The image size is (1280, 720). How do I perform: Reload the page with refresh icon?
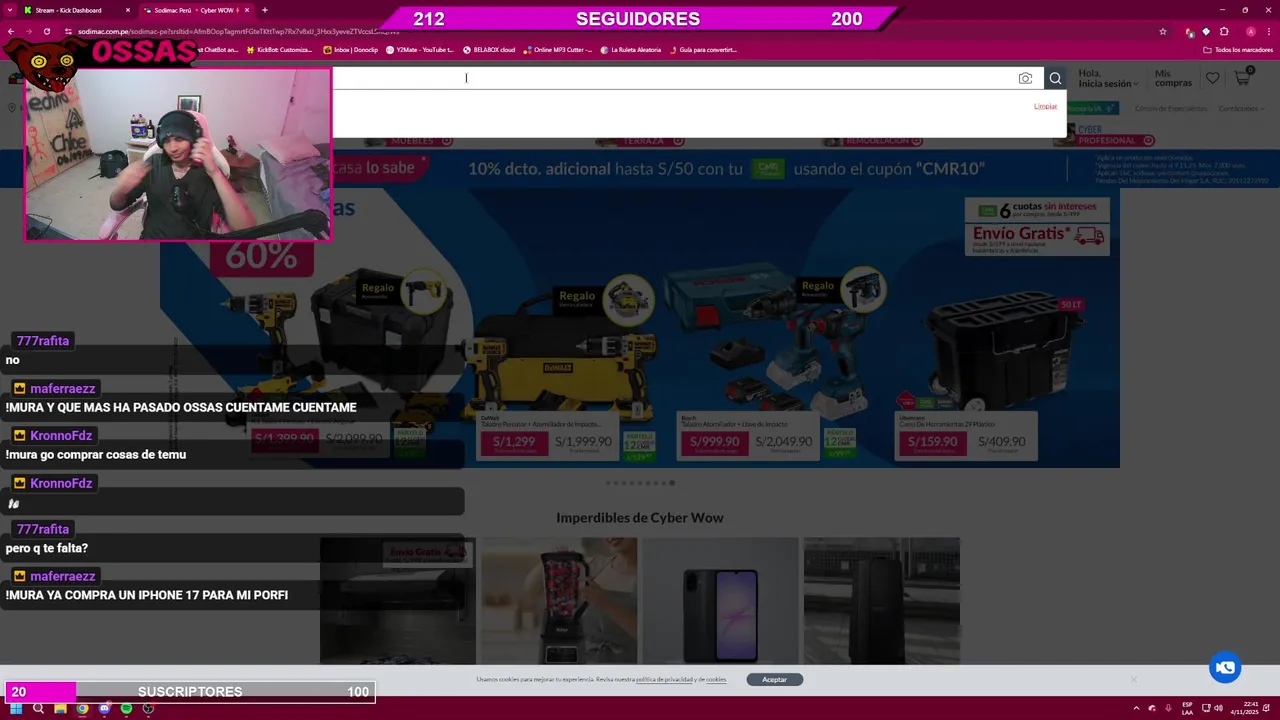46,31
